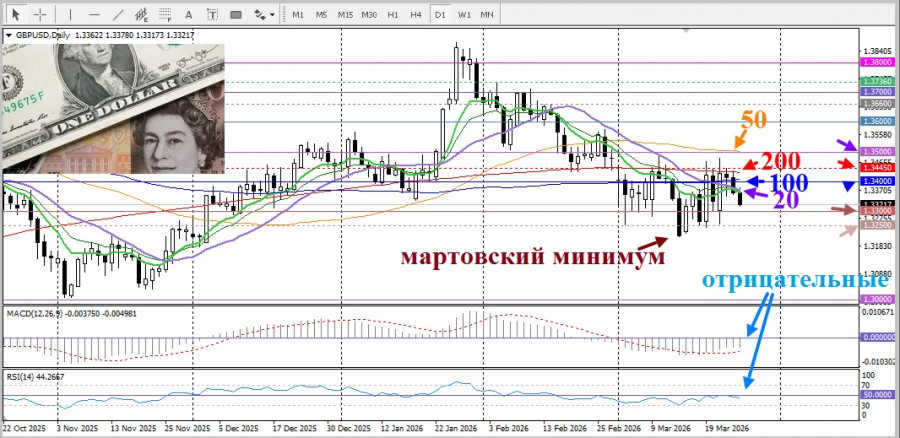Screen dimensions: 900x438
Task: Click the MACD 0.00000 zero level label
Action: tap(877, 338)
